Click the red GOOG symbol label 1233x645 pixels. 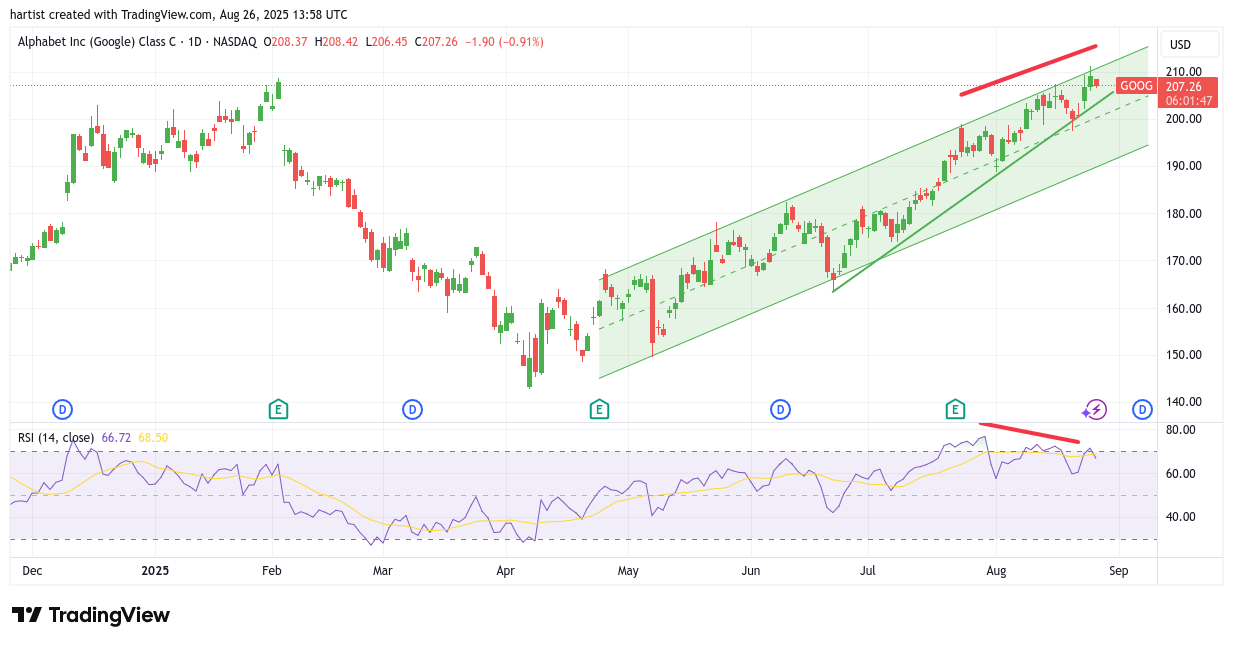1136,86
